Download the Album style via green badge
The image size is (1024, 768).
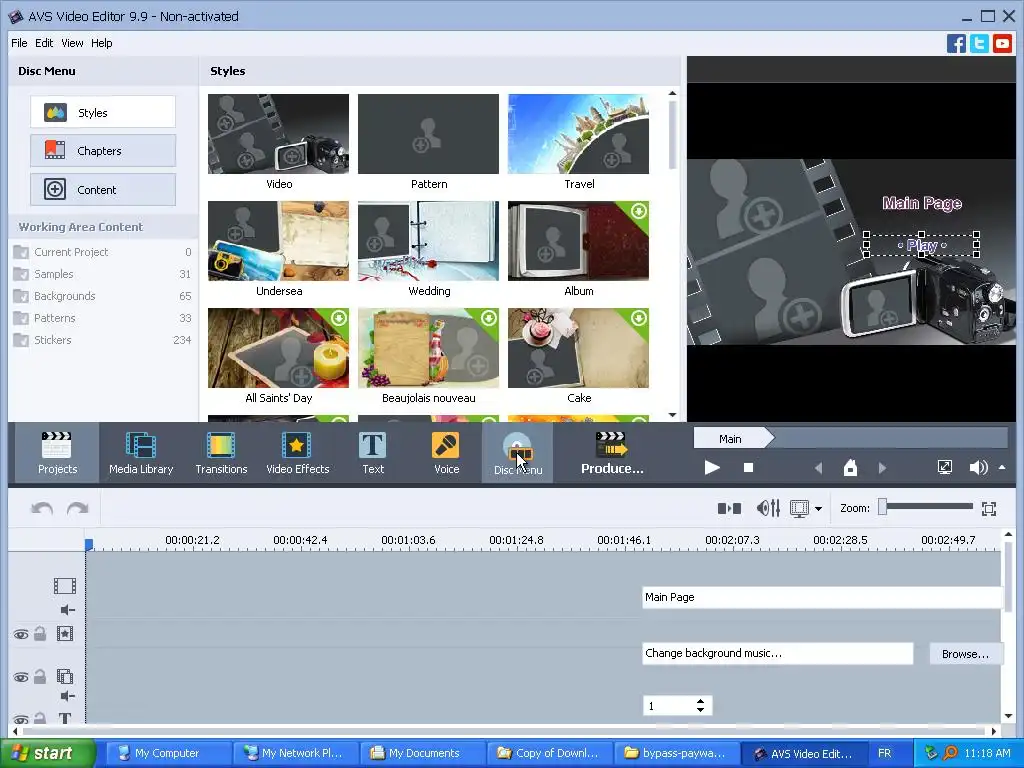click(638, 211)
